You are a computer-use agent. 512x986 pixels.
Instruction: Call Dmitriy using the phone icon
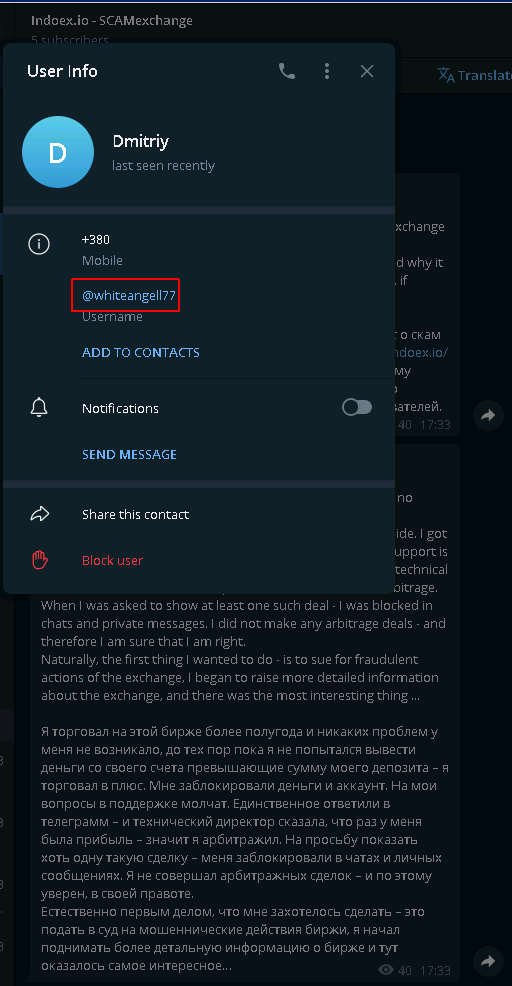pos(287,71)
